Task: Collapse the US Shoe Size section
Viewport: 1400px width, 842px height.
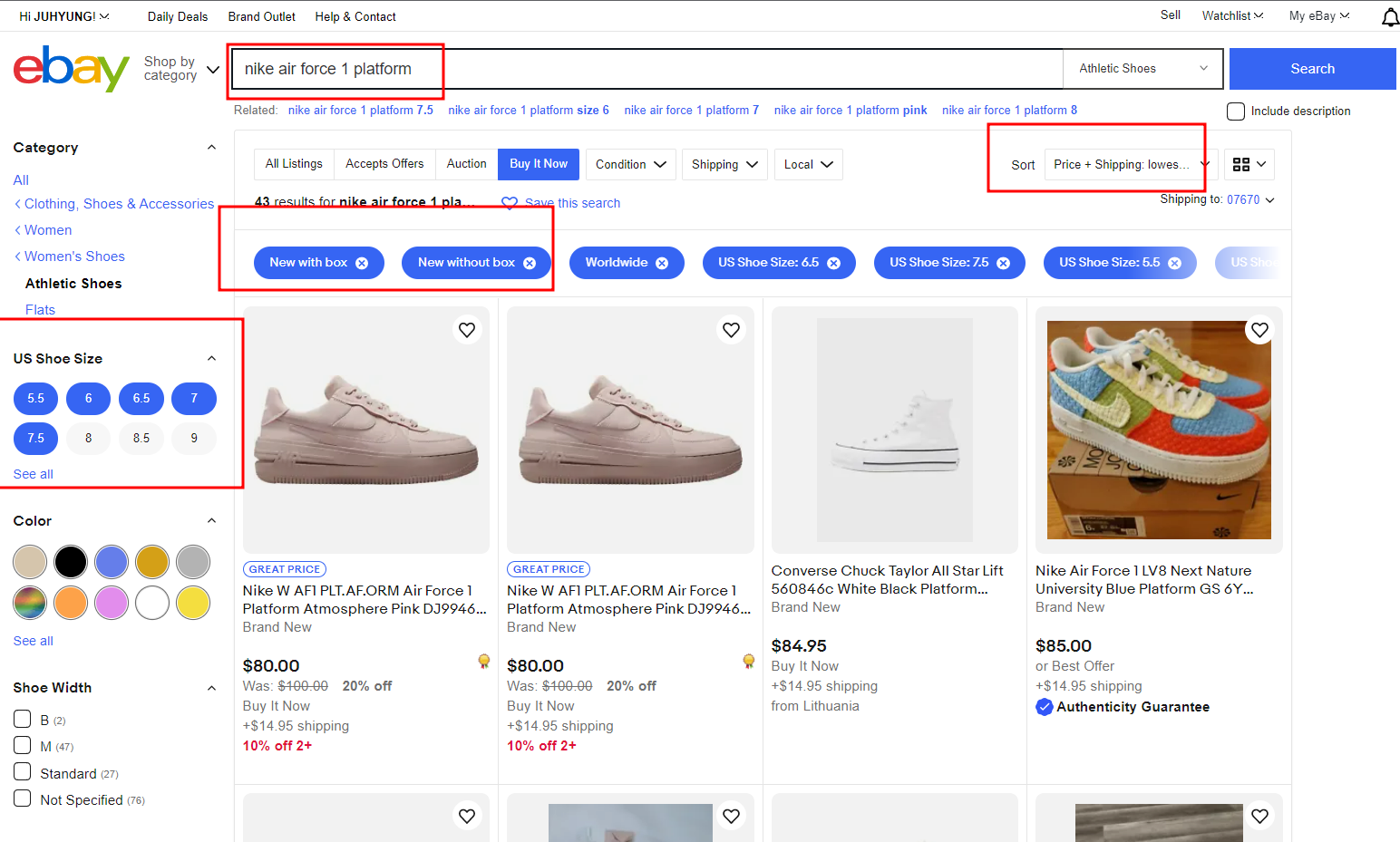Action: pyautogui.click(x=211, y=359)
